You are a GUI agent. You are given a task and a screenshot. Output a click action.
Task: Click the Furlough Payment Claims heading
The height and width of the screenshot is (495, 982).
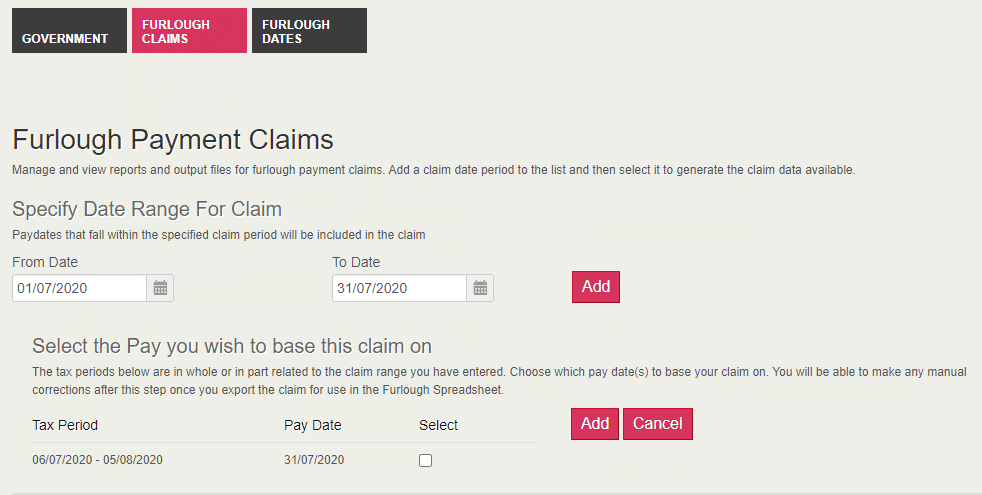(x=173, y=139)
